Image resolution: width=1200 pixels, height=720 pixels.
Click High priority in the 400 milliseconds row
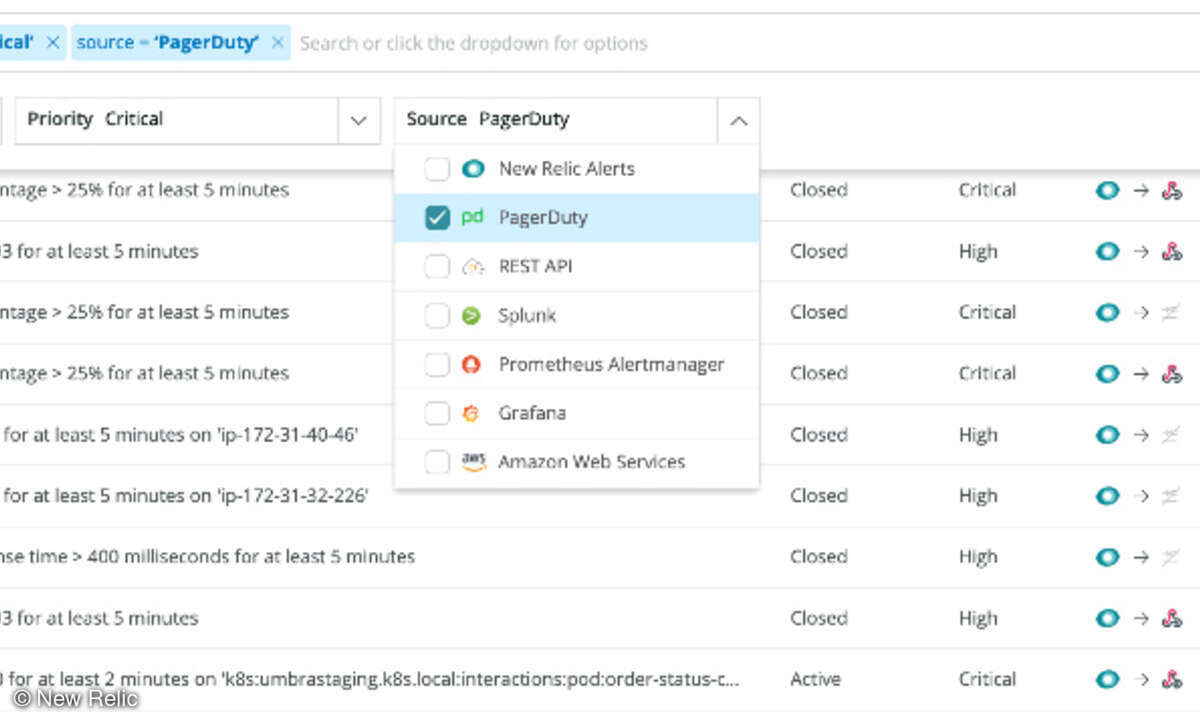(x=978, y=557)
